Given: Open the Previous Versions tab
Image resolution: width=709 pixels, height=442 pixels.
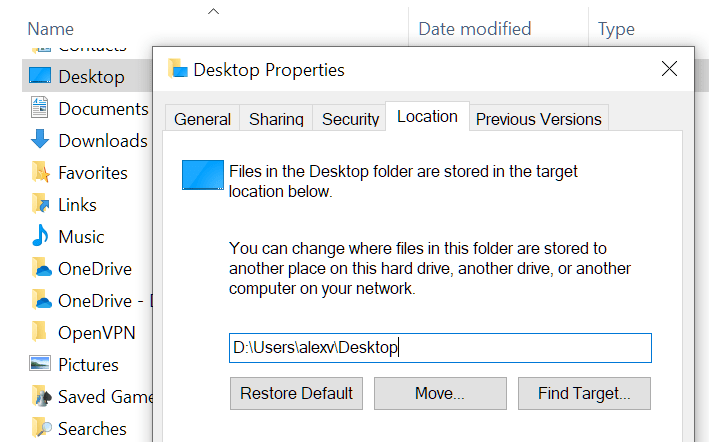Looking at the screenshot, I should tap(538, 119).
